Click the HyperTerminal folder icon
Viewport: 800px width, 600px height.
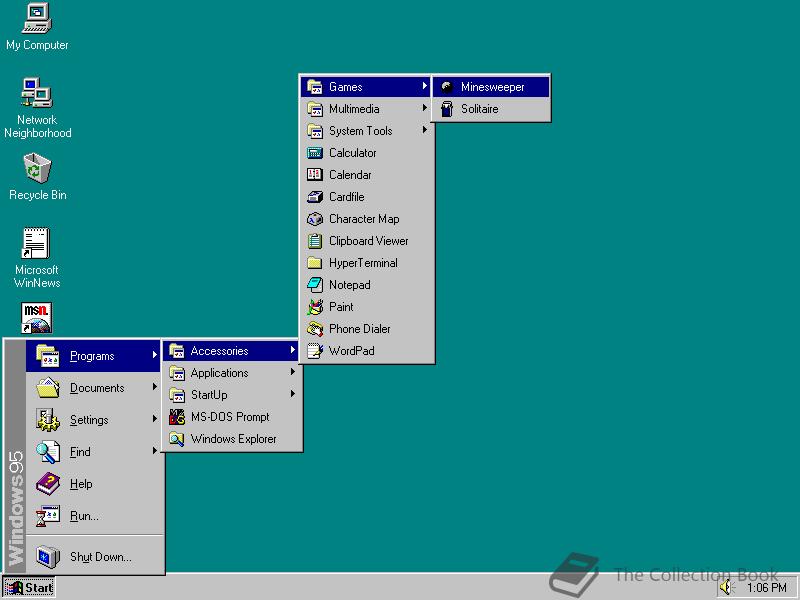pos(315,263)
